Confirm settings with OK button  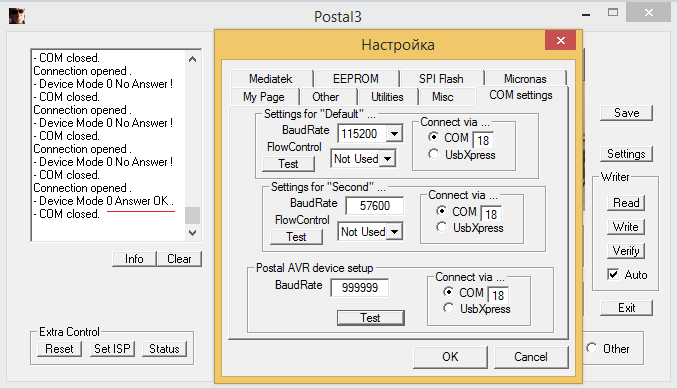pyautogui.click(x=450, y=357)
